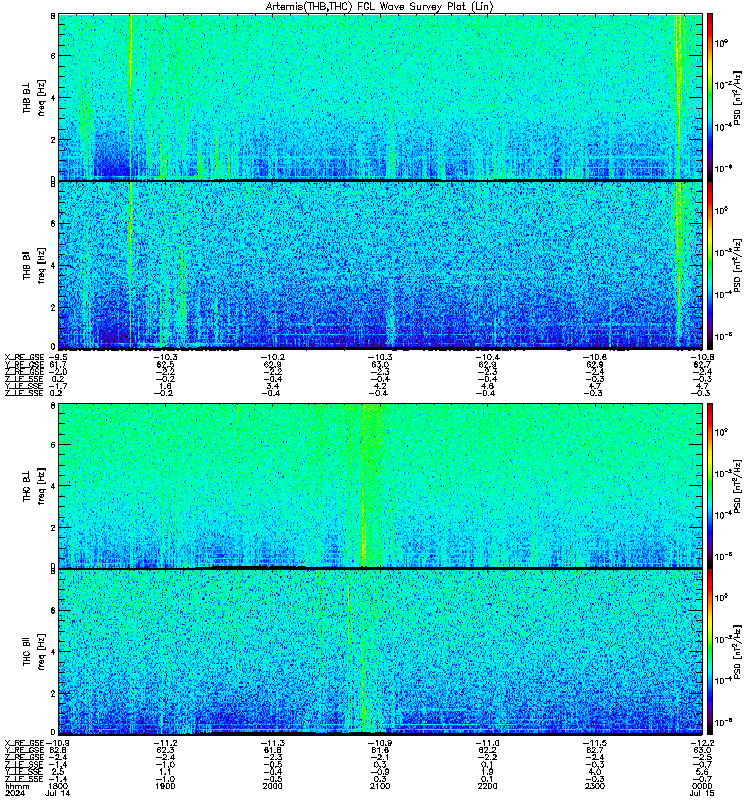
Task: Click the 'X_RE_GSE' row label under the THB panels
Action: pyautogui.click(x=24, y=357)
